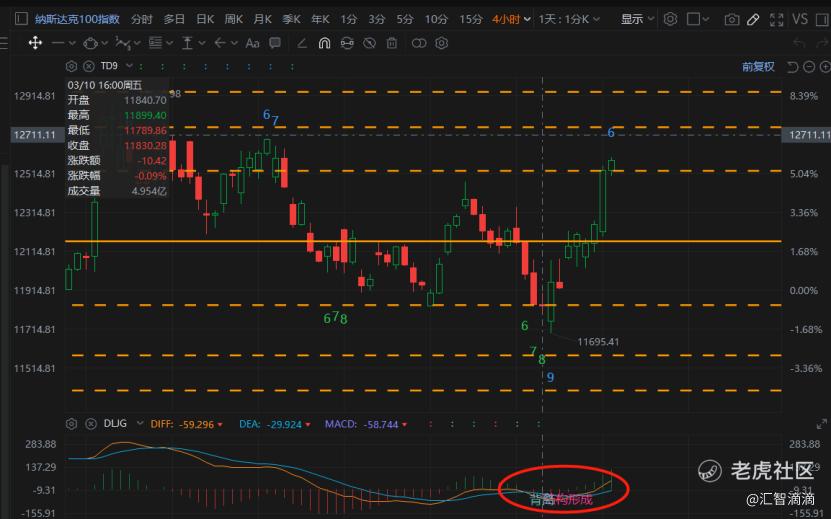Select the line drawing tool
The height and width of the screenshot is (519, 831).
pos(58,43)
